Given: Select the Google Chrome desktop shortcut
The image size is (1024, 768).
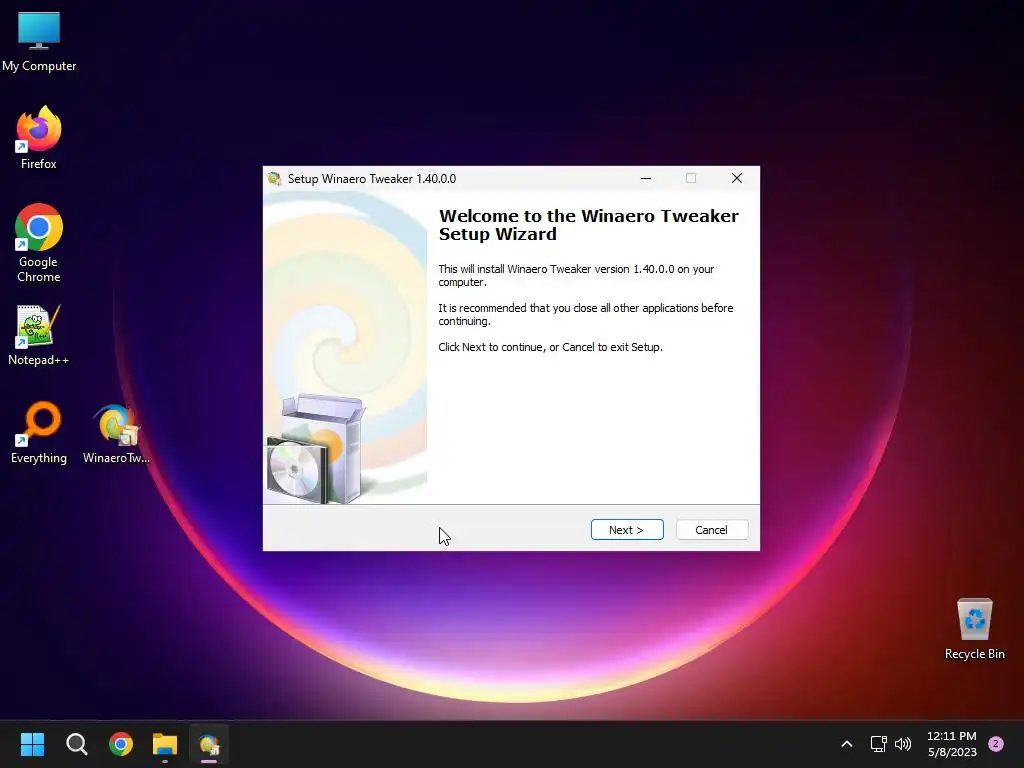Looking at the screenshot, I should click(x=39, y=243).
